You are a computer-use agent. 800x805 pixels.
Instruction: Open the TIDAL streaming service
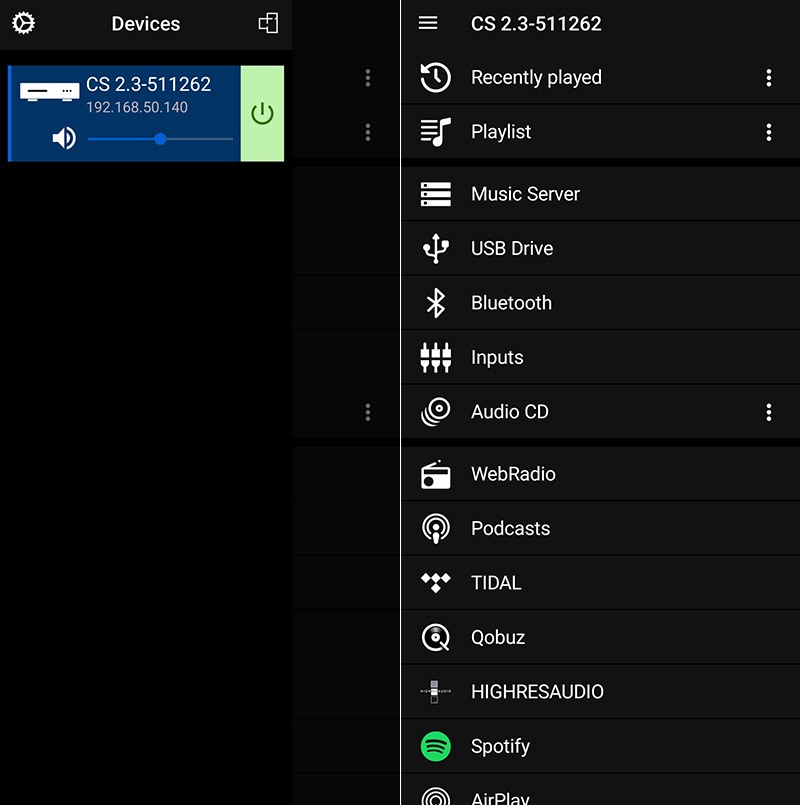(600, 583)
